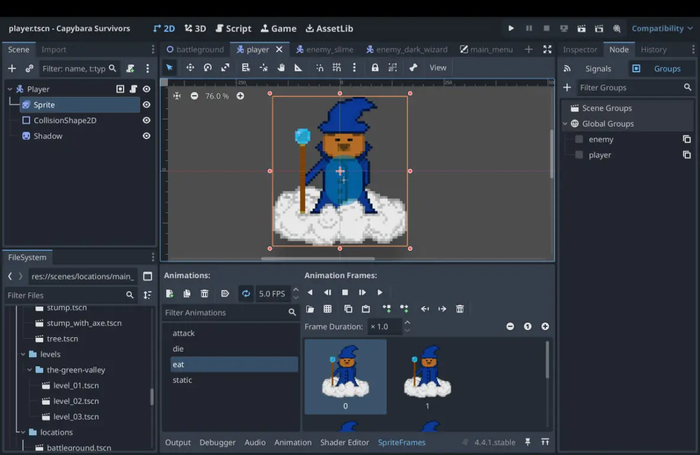Add a new node with plus icon
The image size is (700, 455).
click(x=12, y=68)
